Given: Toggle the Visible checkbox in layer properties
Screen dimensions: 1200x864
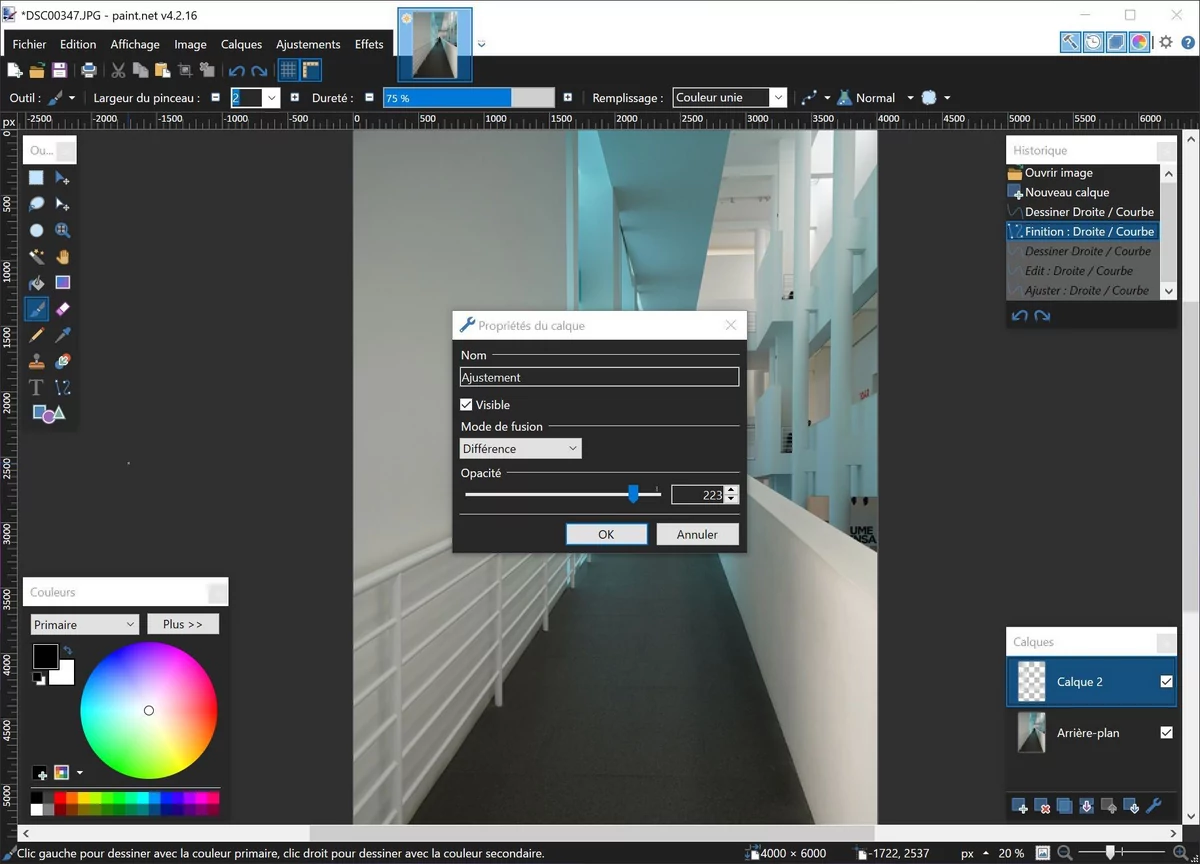Looking at the screenshot, I should 466,405.
